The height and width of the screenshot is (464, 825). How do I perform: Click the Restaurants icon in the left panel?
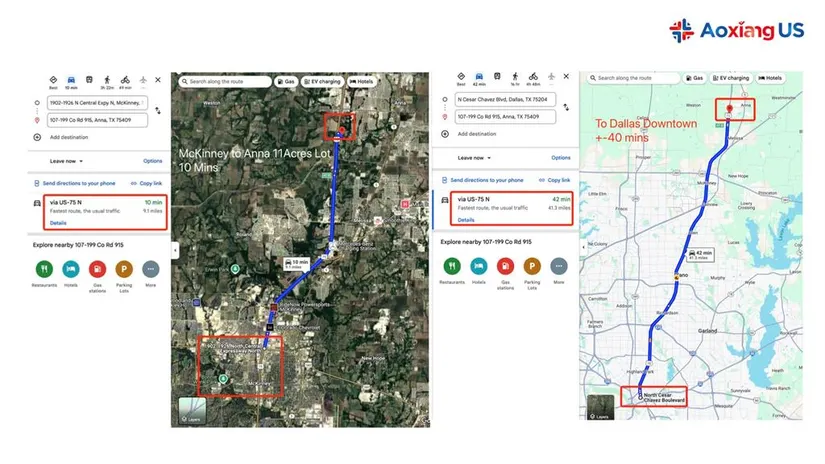pyautogui.click(x=44, y=268)
